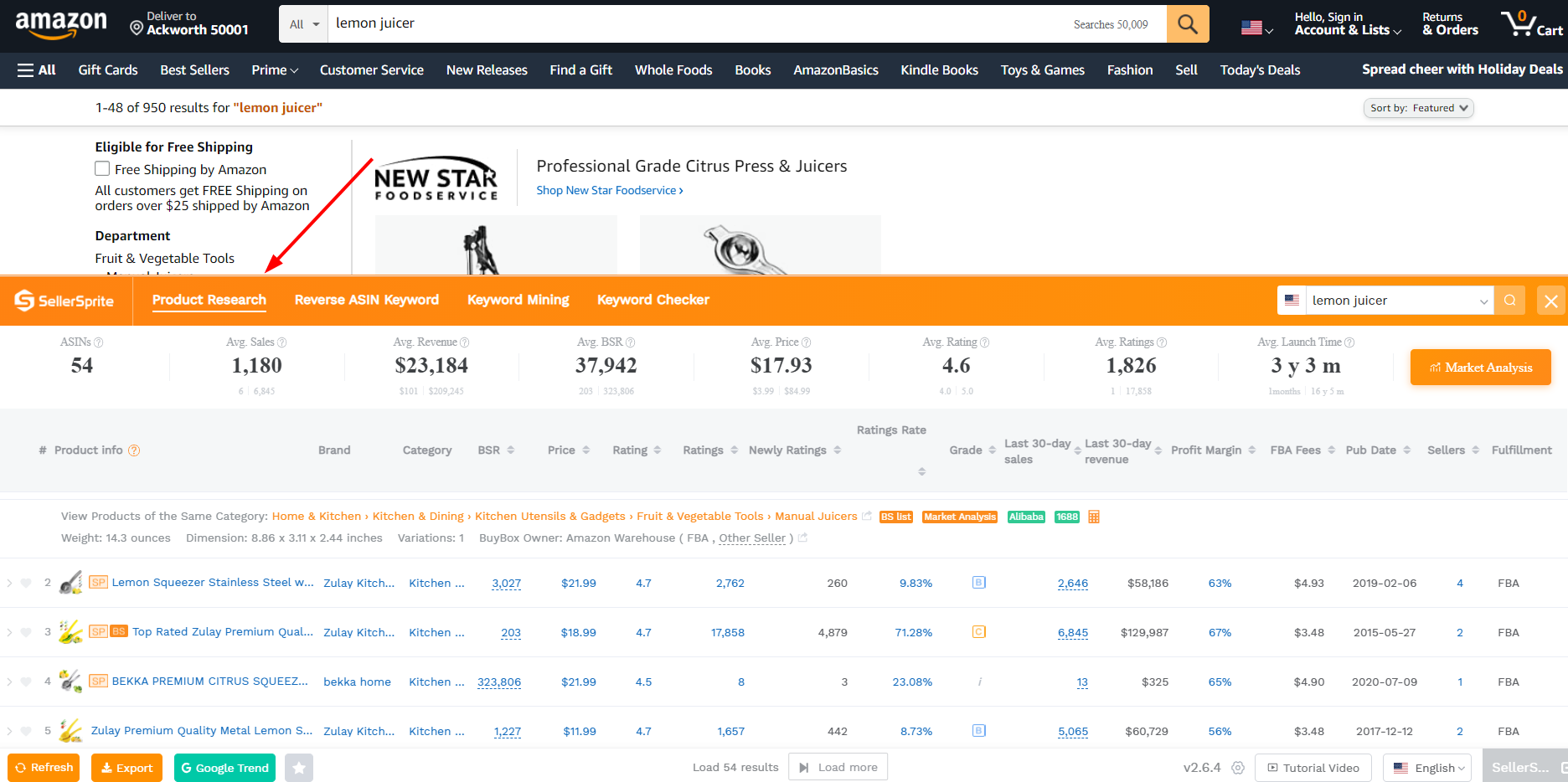Sort by the Ratings column arrows

[735, 450]
